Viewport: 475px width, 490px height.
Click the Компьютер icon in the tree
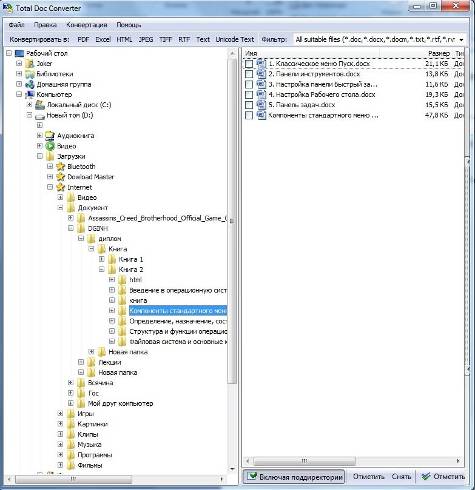(x=30, y=94)
